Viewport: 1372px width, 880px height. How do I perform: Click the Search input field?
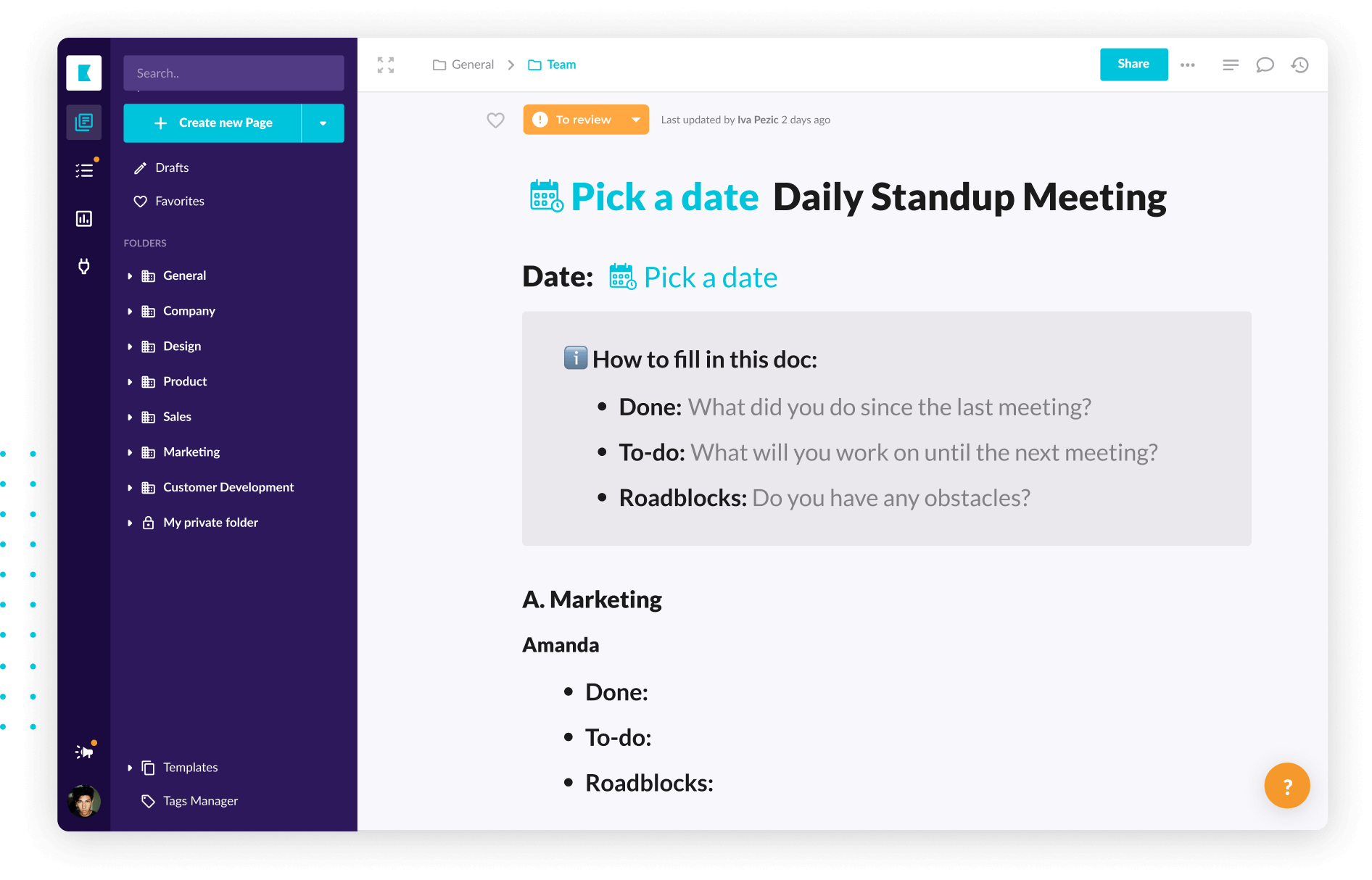pos(234,73)
